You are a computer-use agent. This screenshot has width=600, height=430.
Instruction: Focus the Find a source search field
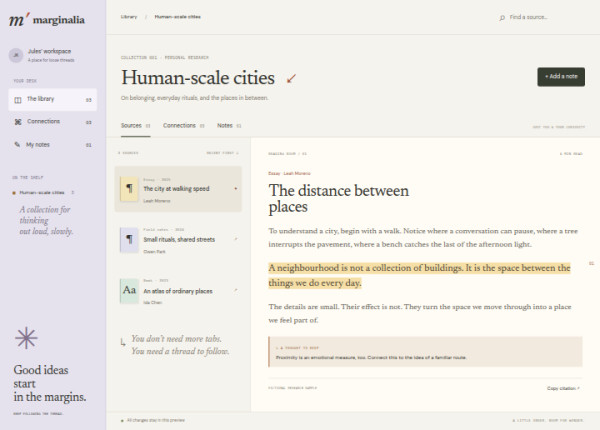tap(541, 17)
